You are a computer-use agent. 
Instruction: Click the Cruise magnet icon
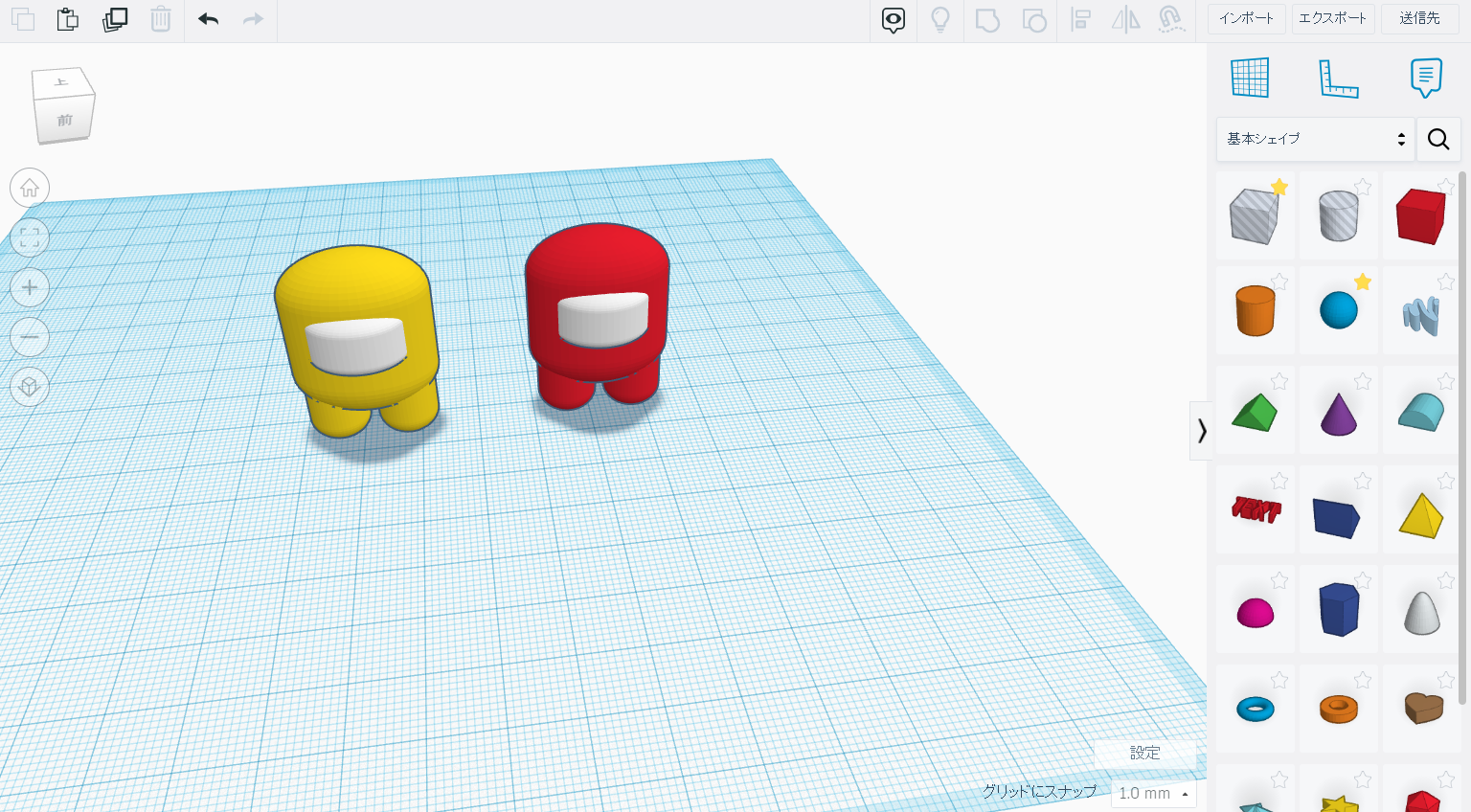(1170, 20)
